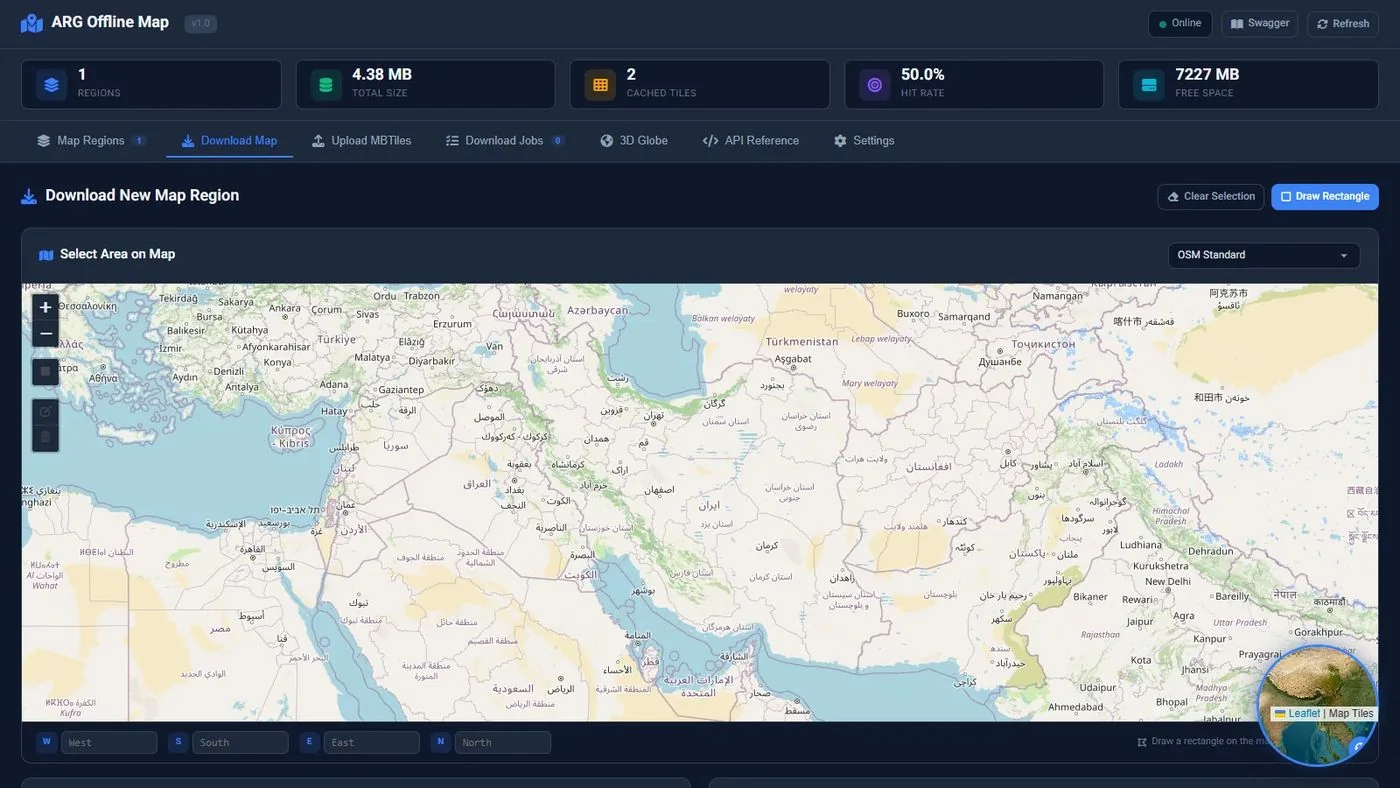Open the API Reference tab
This screenshot has width=1400, height=788.
[751, 141]
